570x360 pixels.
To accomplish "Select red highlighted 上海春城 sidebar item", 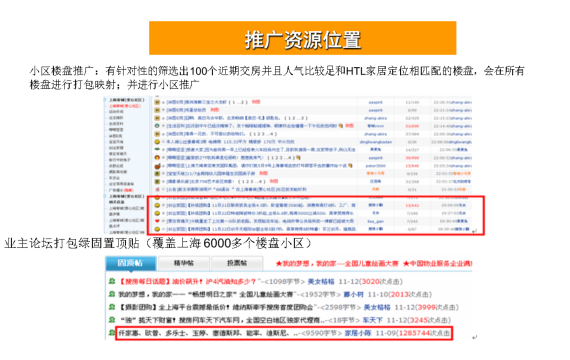I will pos(125,106).
